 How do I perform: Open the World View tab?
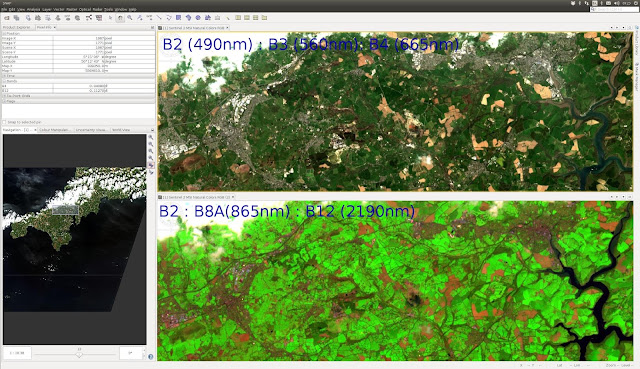click(x=121, y=130)
